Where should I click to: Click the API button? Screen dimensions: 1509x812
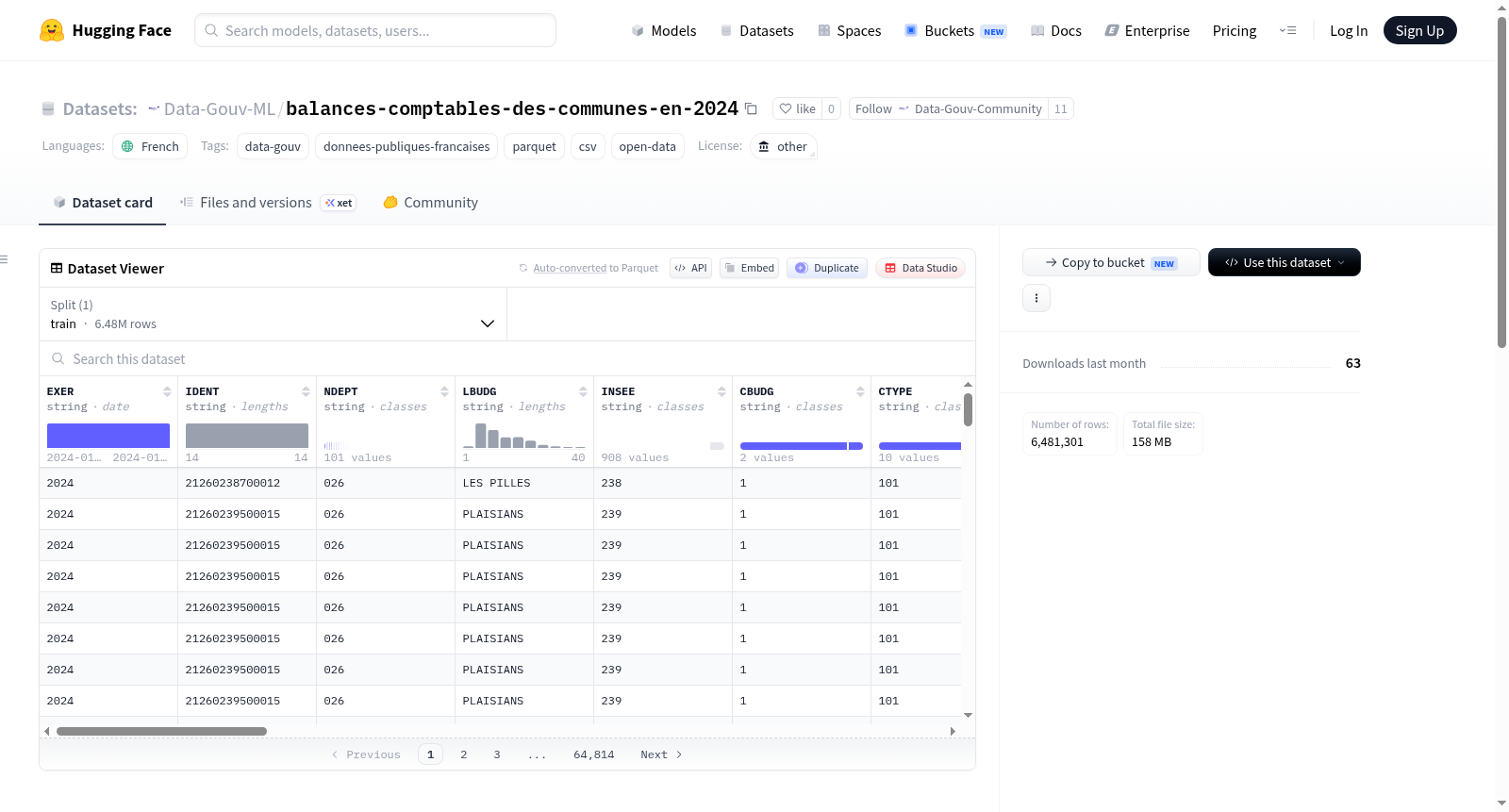(x=690, y=268)
